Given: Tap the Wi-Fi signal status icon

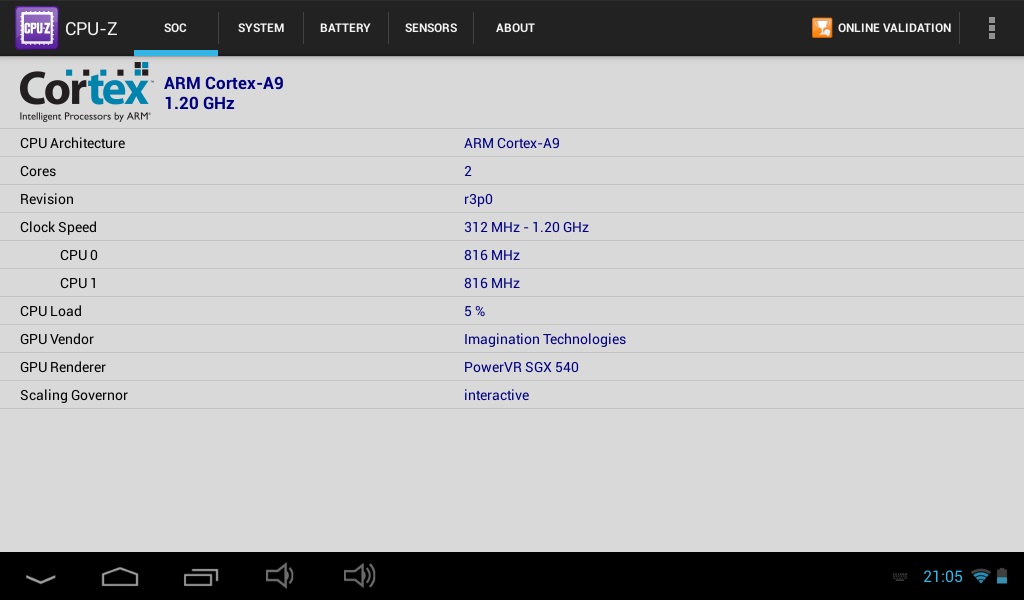Looking at the screenshot, I should coord(980,576).
